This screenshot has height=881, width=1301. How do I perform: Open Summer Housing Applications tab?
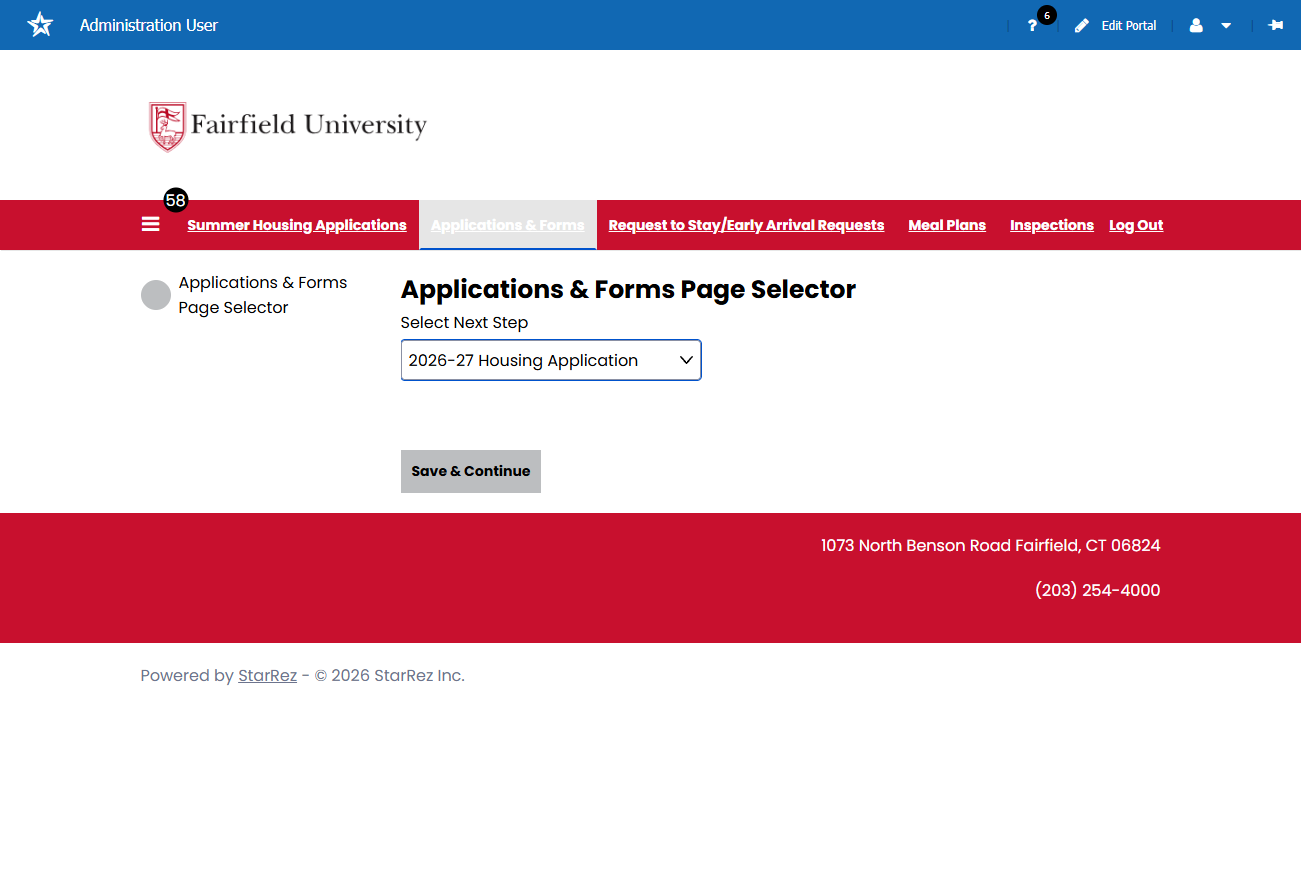pos(297,225)
